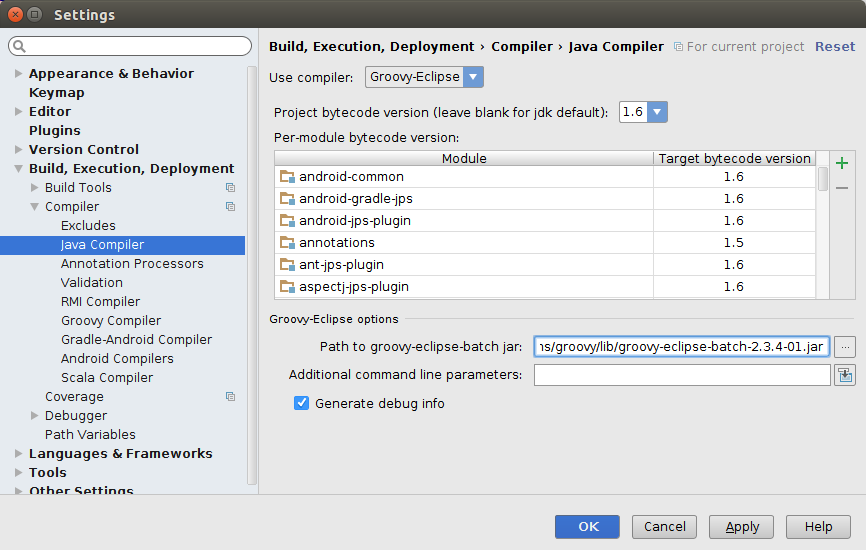Open Path Variables settings
The width and height of the screenshot is (866, 550).
pyautogui.click(x=90, y=435)
